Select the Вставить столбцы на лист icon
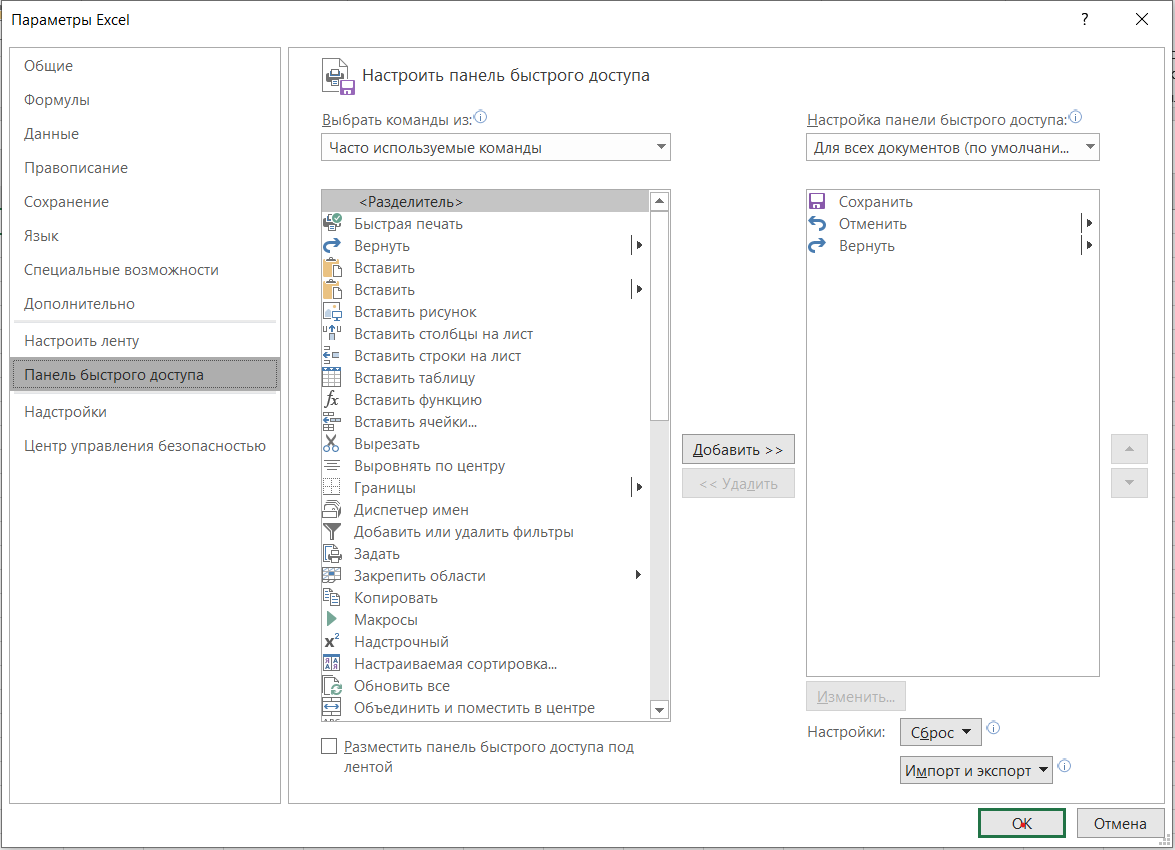 tap(332, 334)
